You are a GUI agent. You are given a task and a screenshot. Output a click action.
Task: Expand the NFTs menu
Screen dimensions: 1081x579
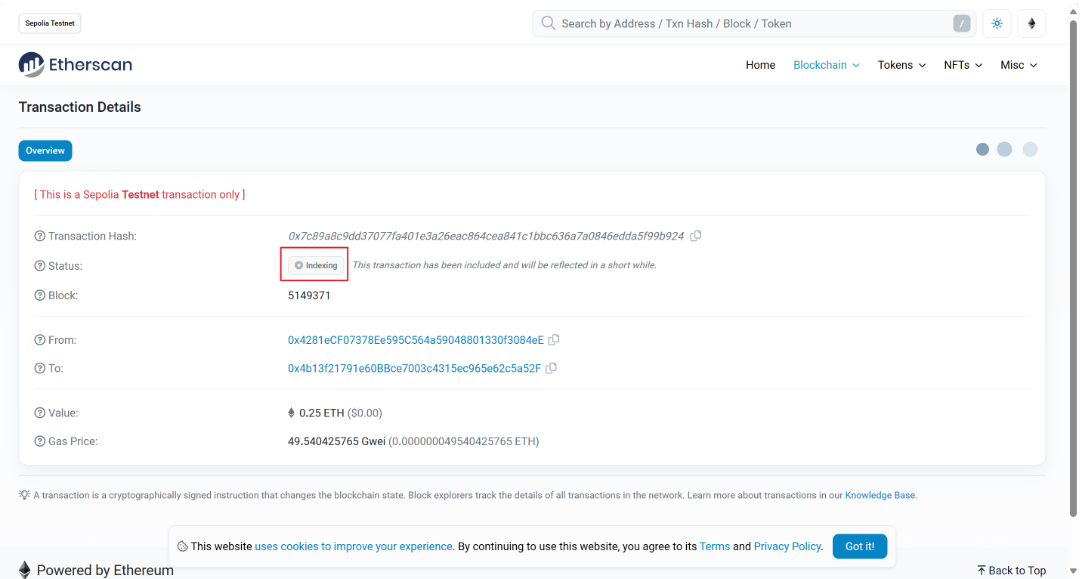pyautogui.click(x=963, y=65)
